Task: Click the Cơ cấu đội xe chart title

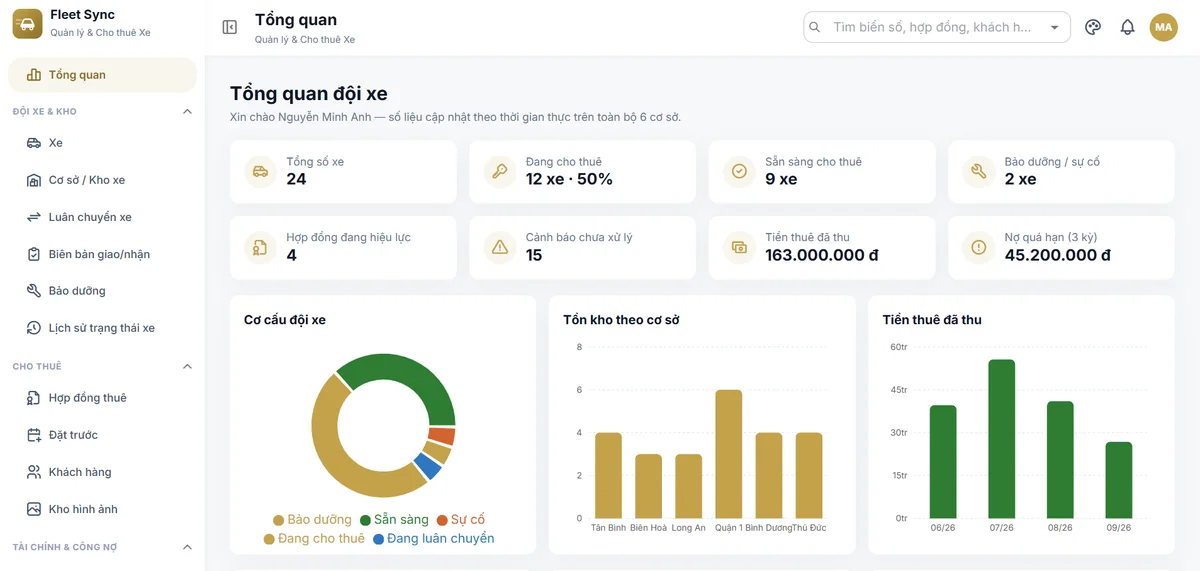Action: coord(285,320)
